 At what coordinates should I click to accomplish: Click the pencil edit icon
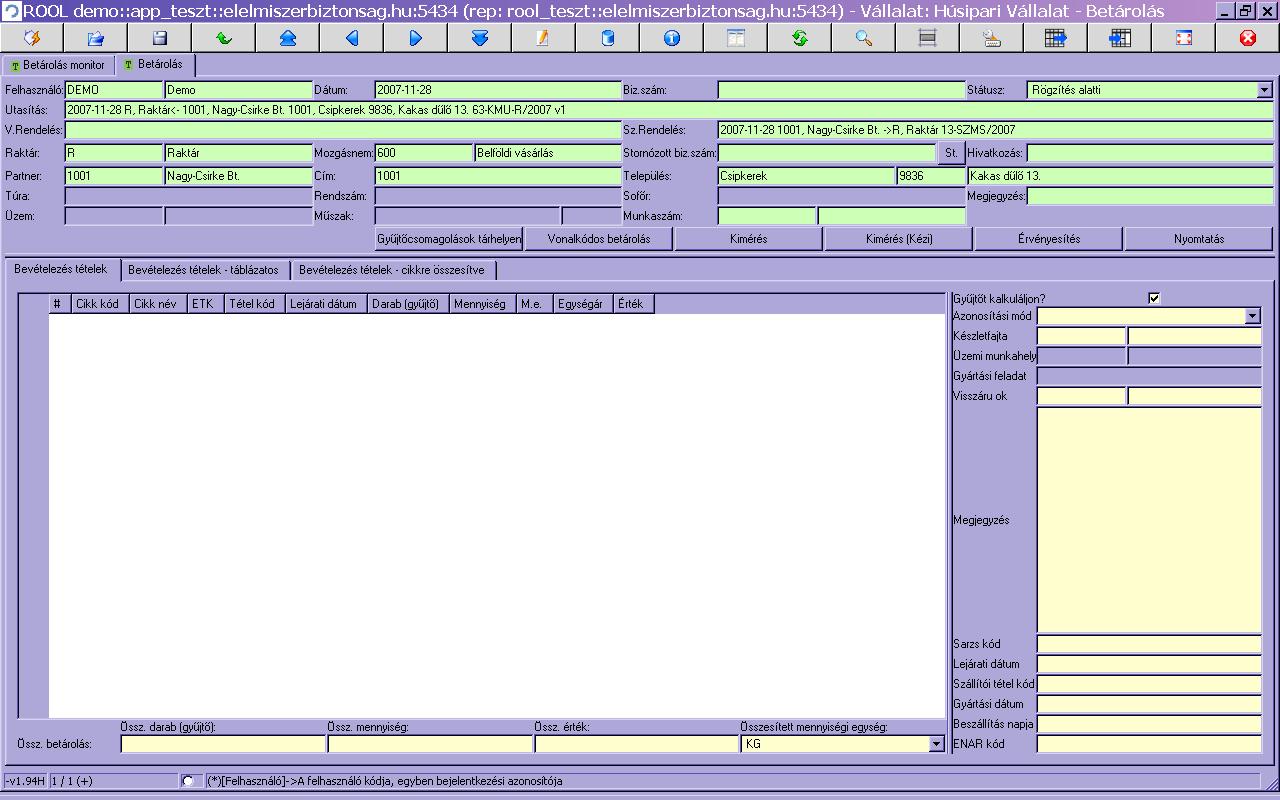point(543,38)
